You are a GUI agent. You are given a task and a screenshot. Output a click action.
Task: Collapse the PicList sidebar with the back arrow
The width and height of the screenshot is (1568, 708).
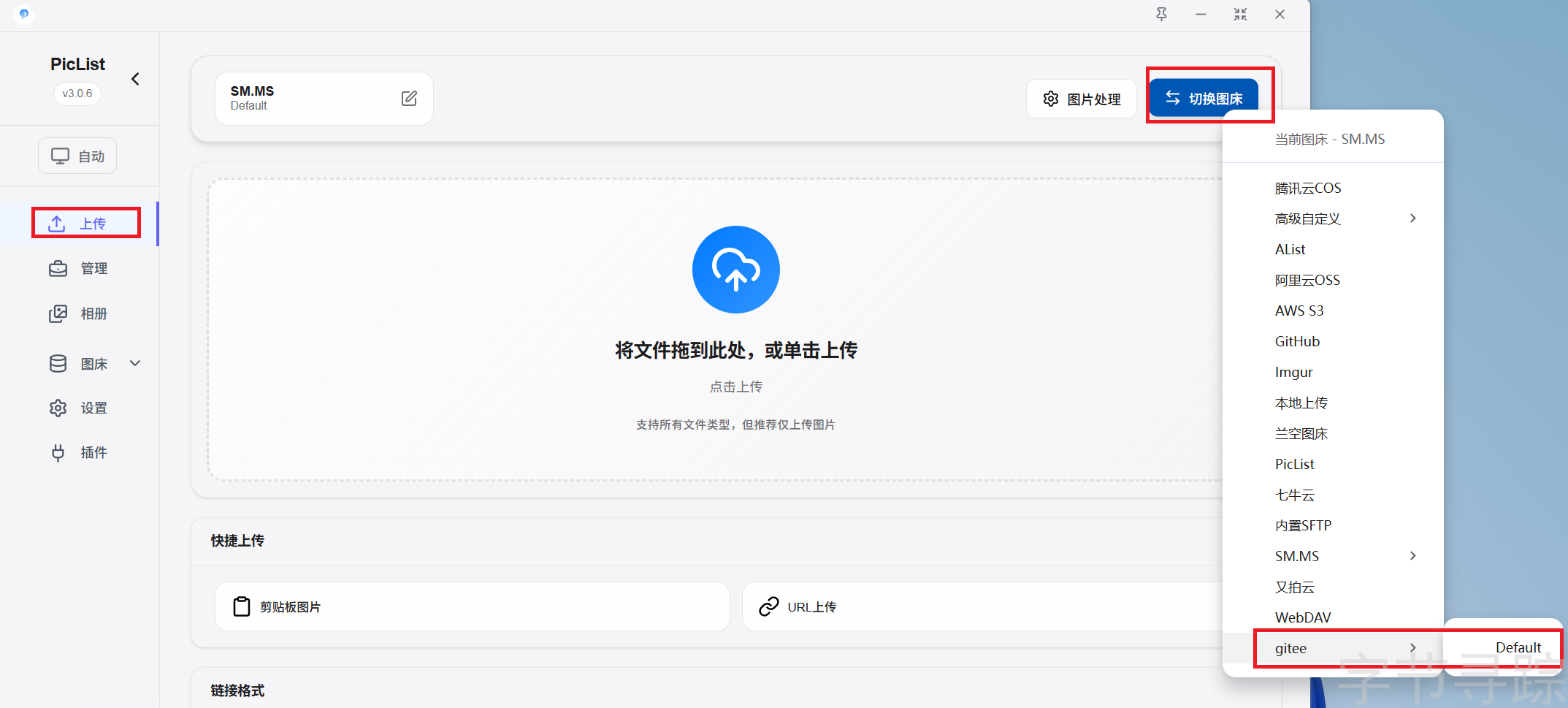pyautogui.click(x=135, y=79)
